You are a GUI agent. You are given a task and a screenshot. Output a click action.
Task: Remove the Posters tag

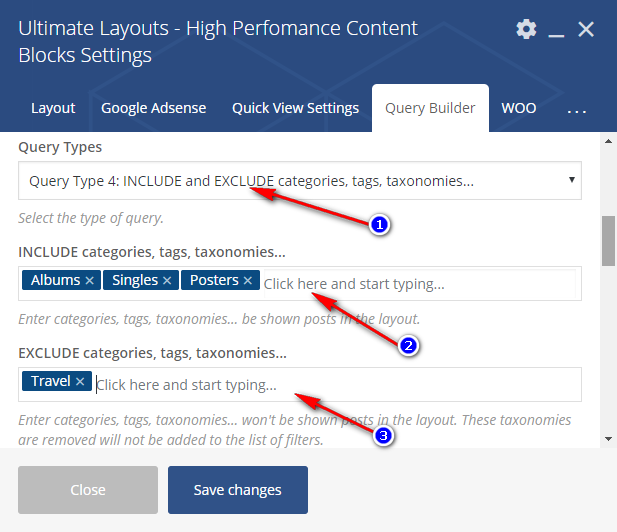pyautogui.click(x=248, y=281)
